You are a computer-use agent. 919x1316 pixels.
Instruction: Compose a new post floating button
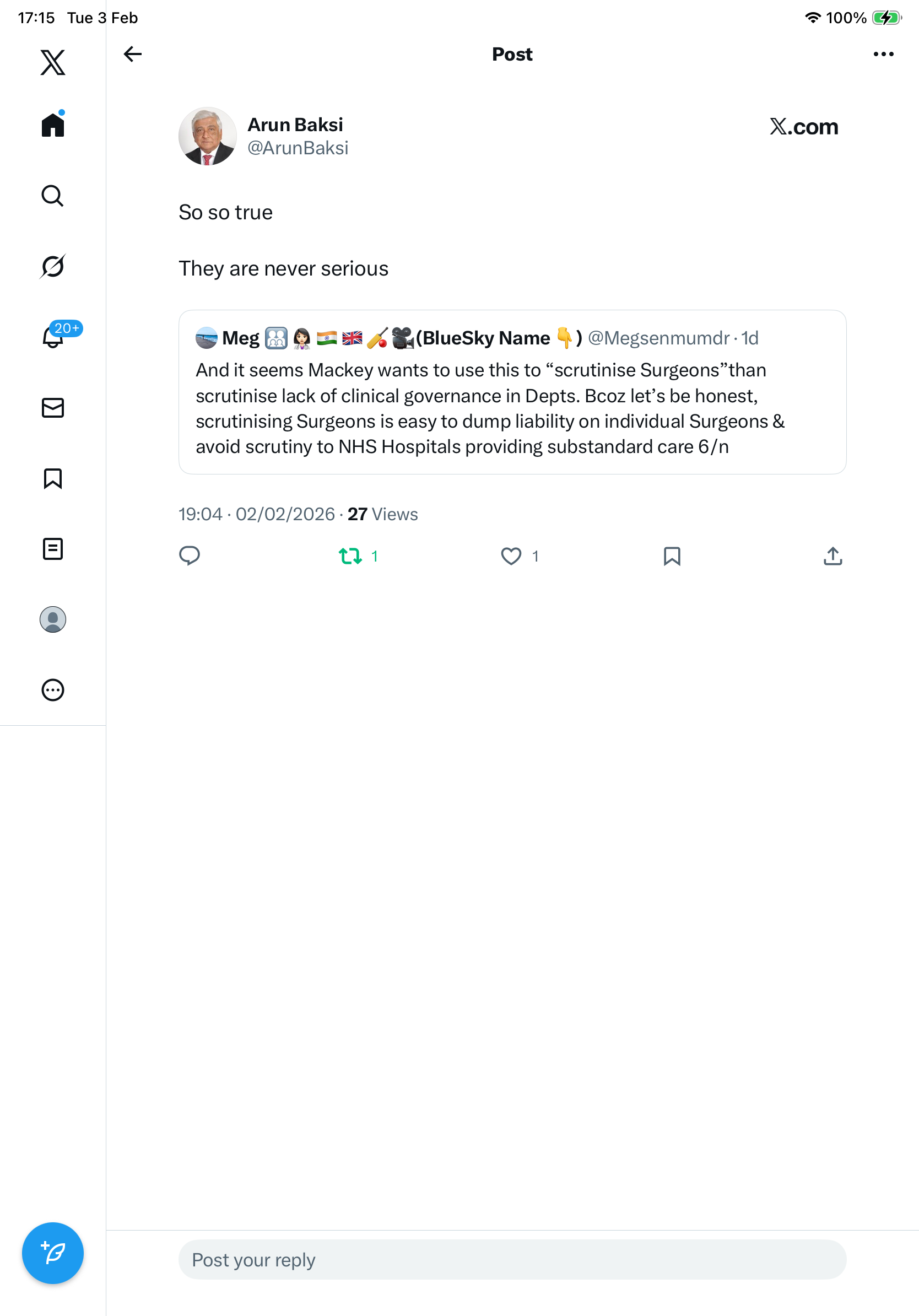point(53,1253)
